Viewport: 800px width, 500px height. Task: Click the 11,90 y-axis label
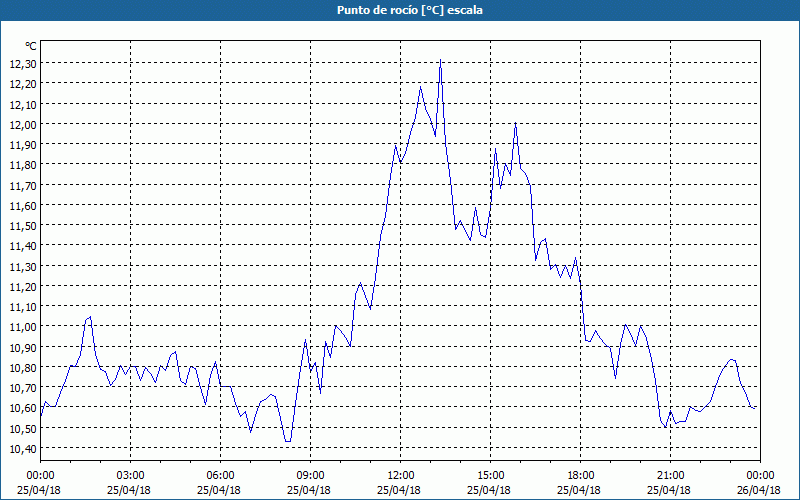click(23, 144)
